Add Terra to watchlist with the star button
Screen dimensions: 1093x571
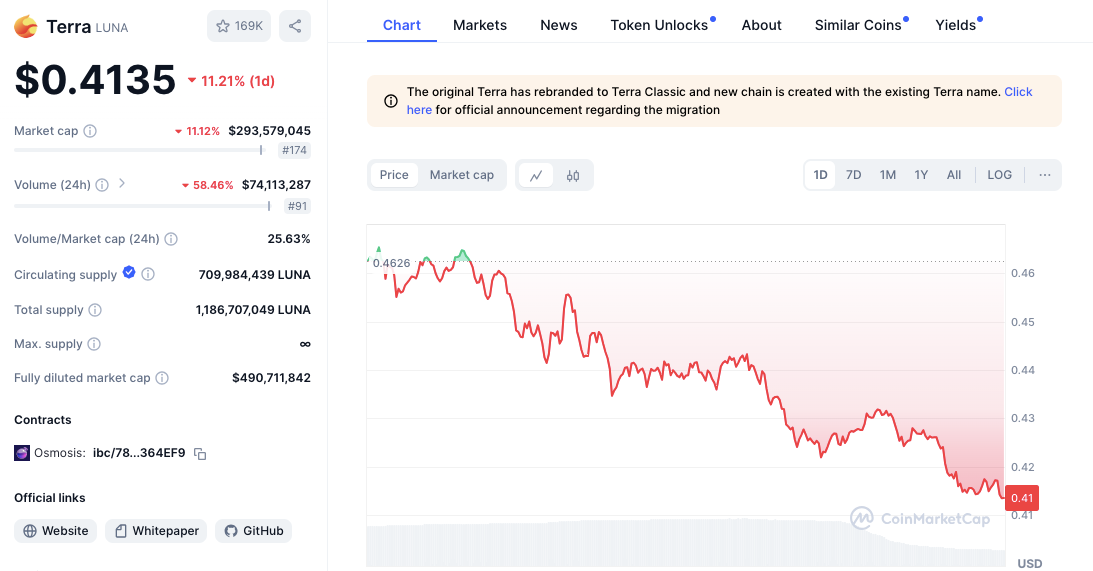(x=239, y=26)
